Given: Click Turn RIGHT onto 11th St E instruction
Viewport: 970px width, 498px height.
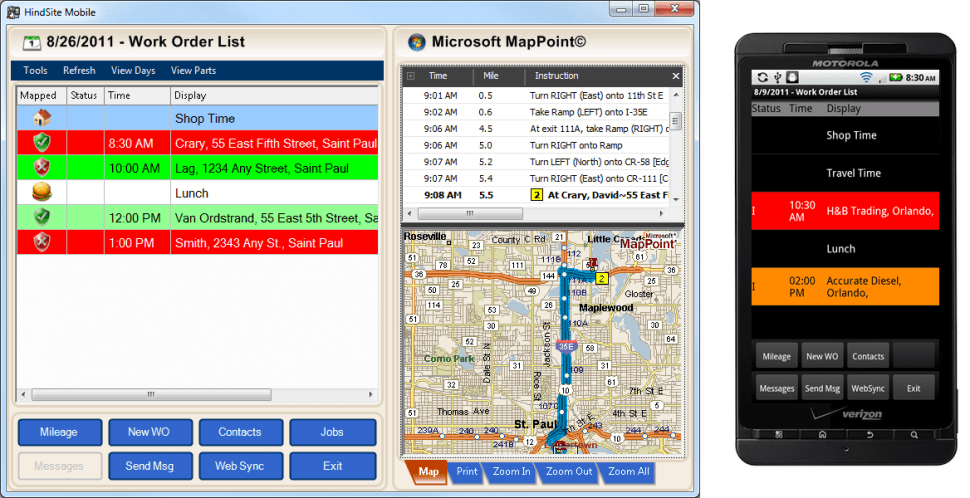Looking at the screenshot, I should point(536,95).
